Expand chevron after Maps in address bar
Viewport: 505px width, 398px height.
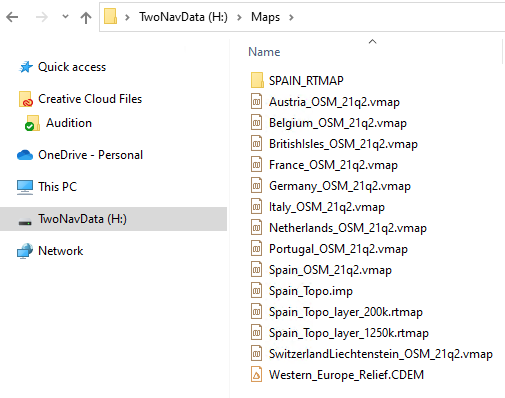[291, 17]
